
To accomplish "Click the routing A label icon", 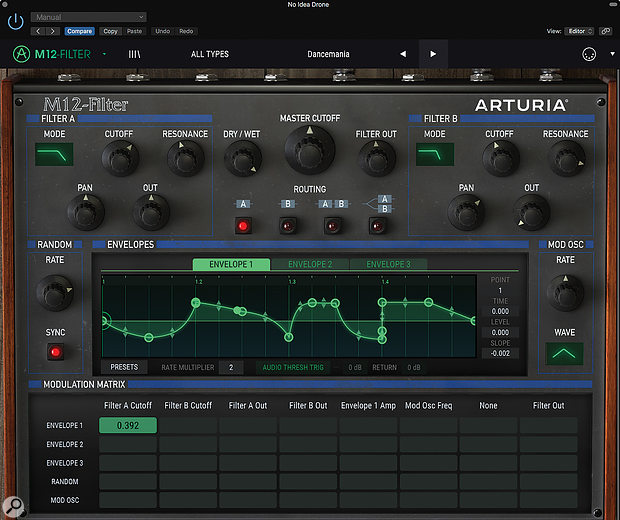I will click(x=243, y=204).
